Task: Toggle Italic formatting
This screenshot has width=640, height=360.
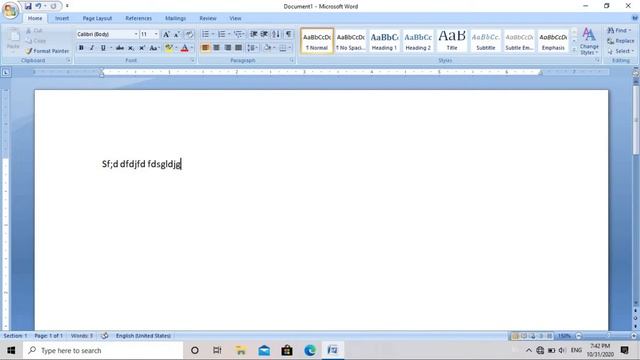Action: tap(92, 48)
